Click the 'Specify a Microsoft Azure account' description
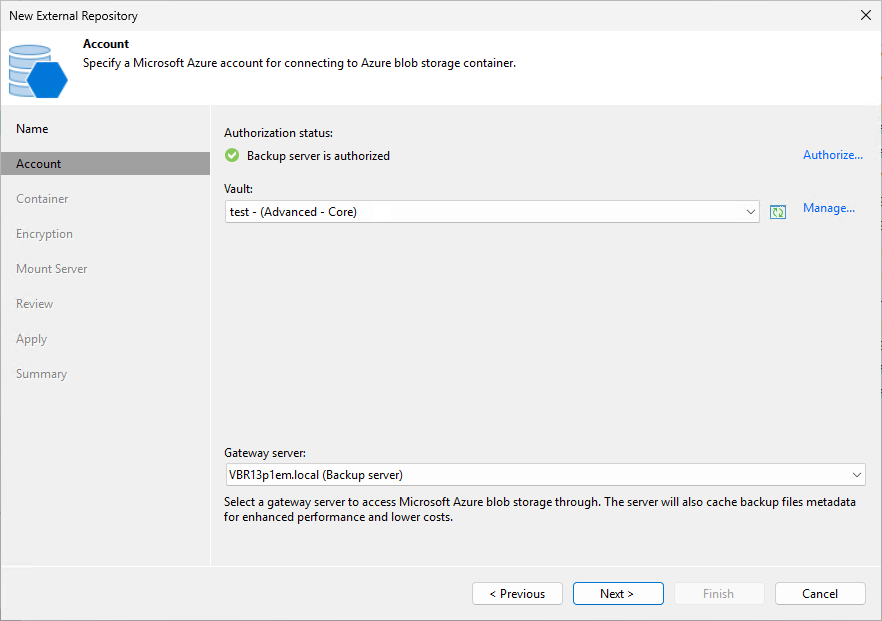 point(299,63)
